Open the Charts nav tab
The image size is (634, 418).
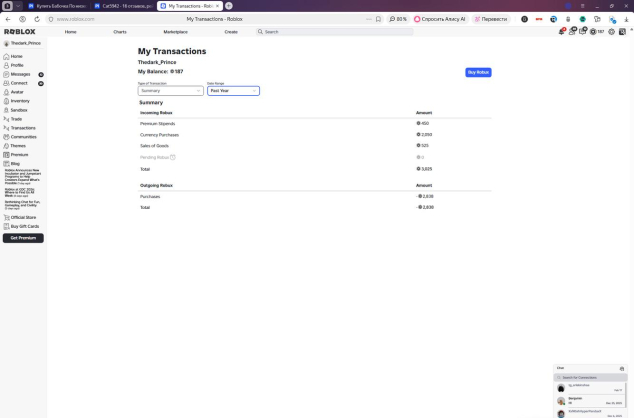120,32
